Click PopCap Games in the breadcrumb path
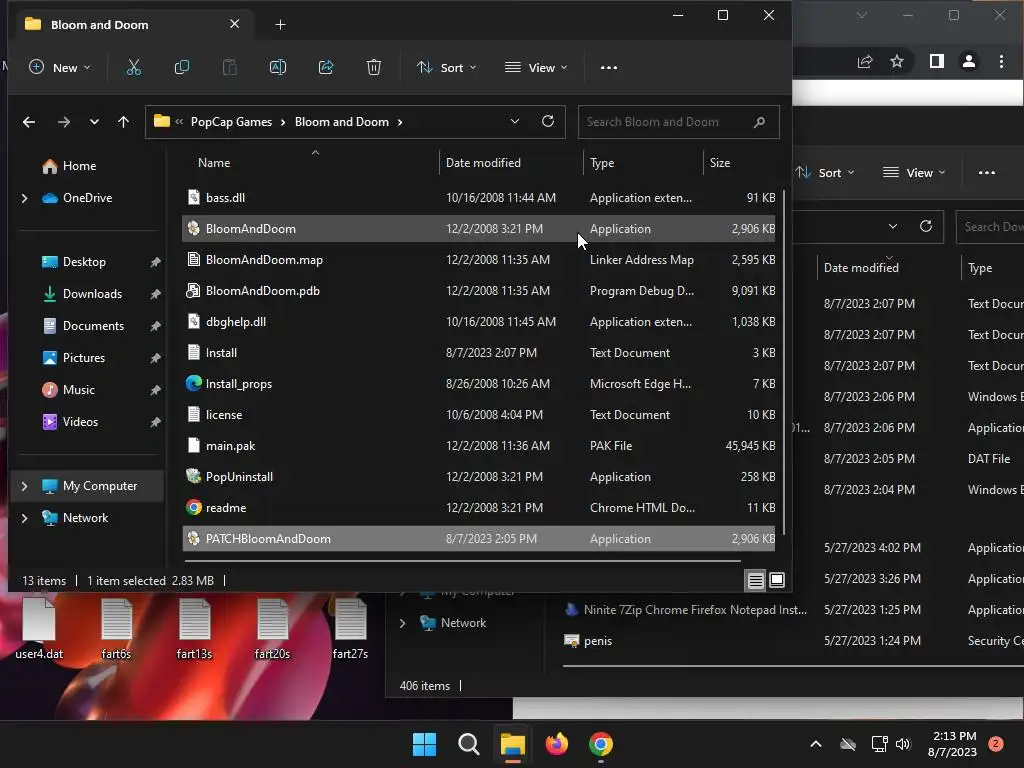The image size is (1024, 768). pyautogui.click(x=231, y=122)
